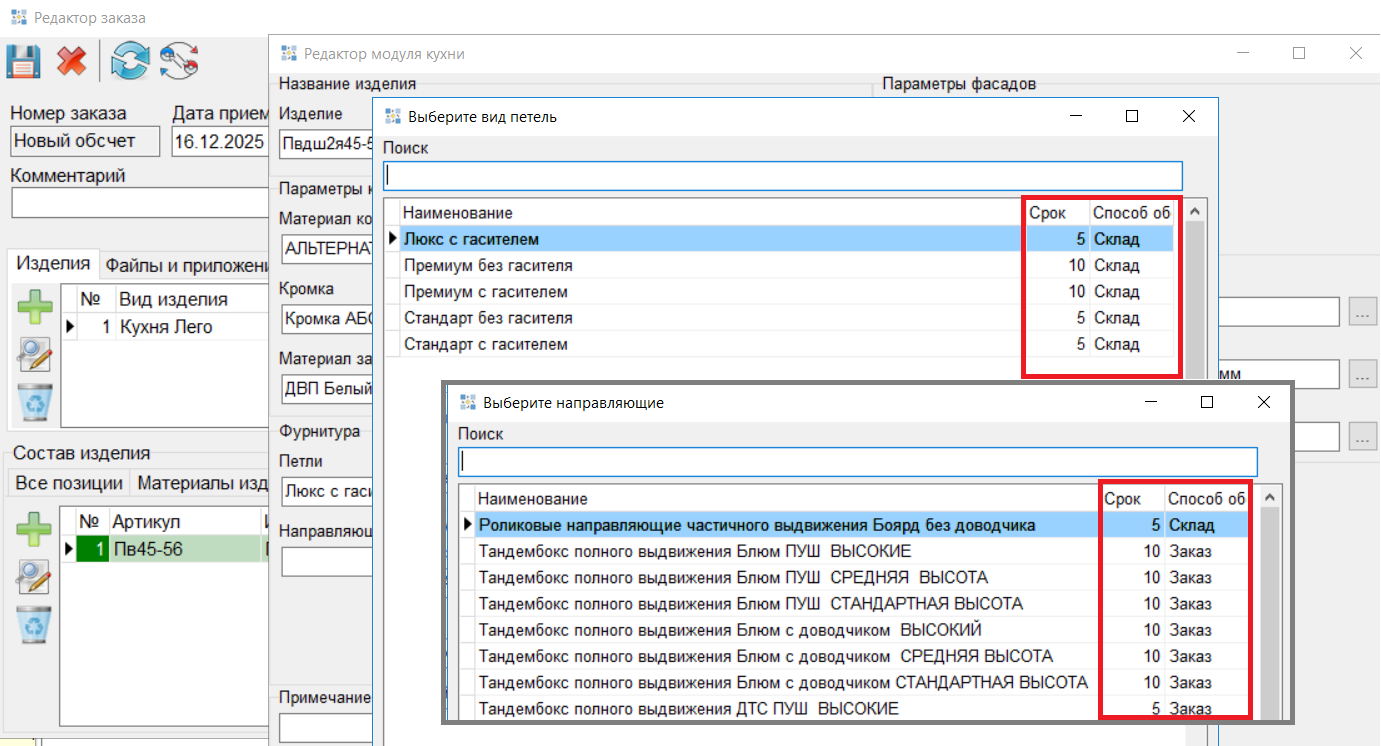Screen dimensions: 1381x746
Task: Click the blue refresh arrows icon
Action: [x=130, y=62]
